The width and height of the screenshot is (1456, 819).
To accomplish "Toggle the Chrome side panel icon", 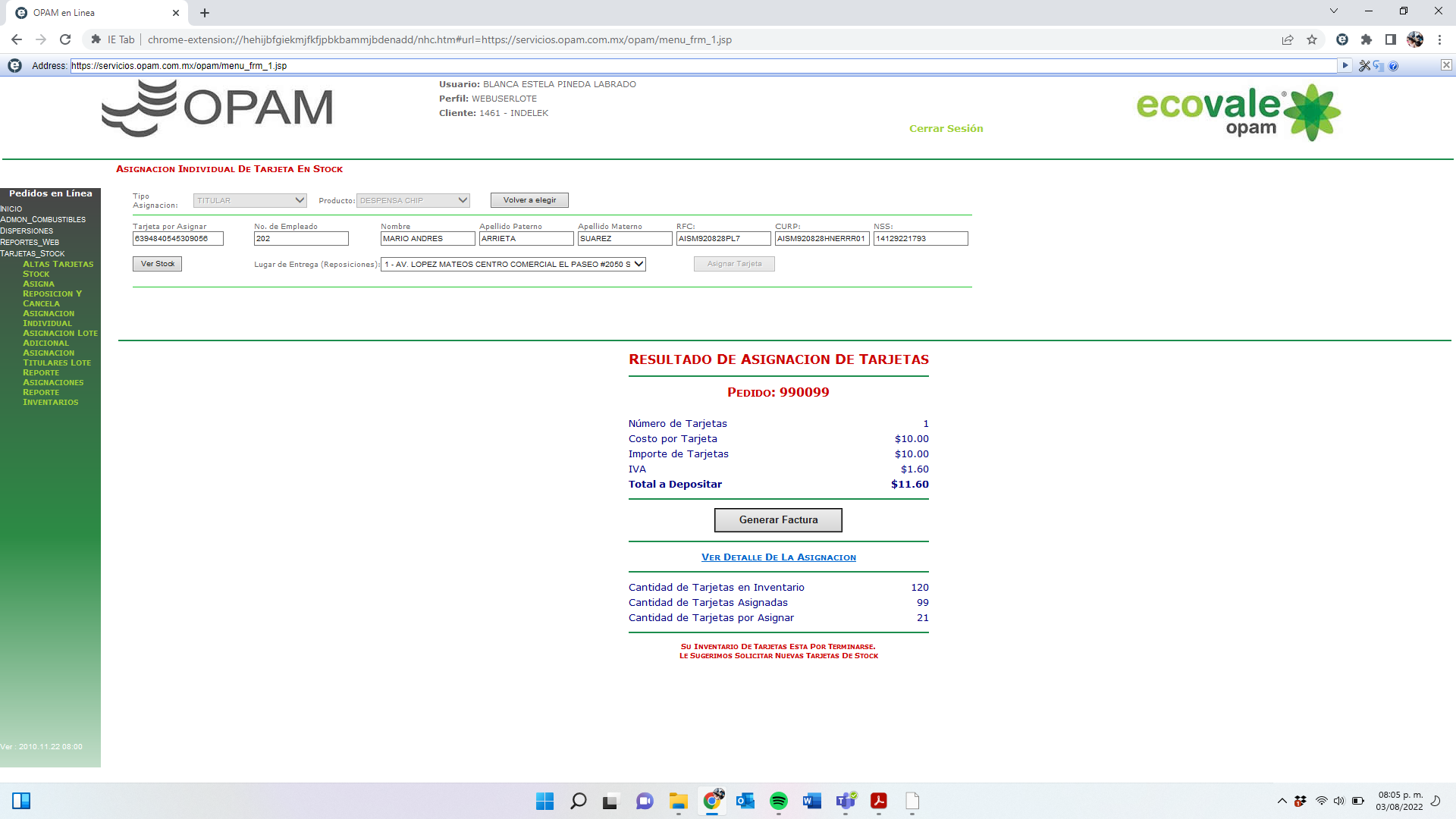I will tap(1391, 39).
